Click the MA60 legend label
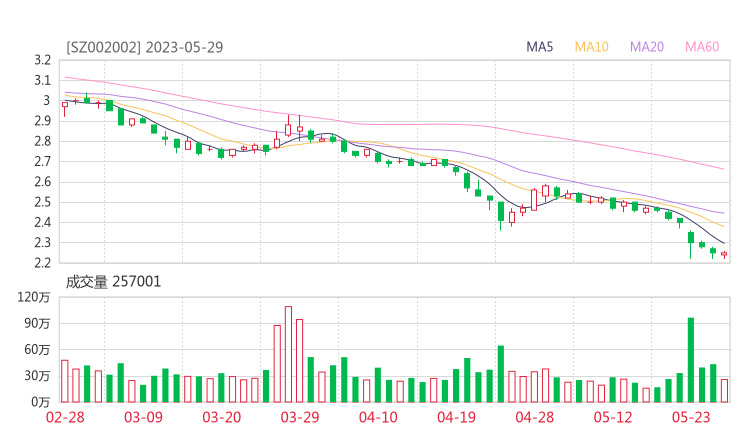This screenshot has width=740, height=440. (x=702, y=47)
